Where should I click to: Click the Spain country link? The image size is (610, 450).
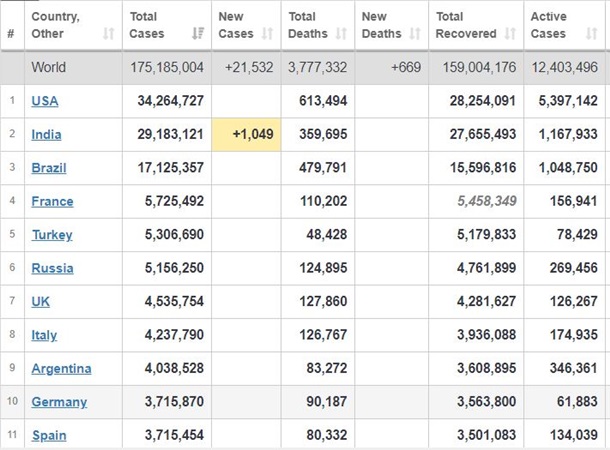click(49, 435)
